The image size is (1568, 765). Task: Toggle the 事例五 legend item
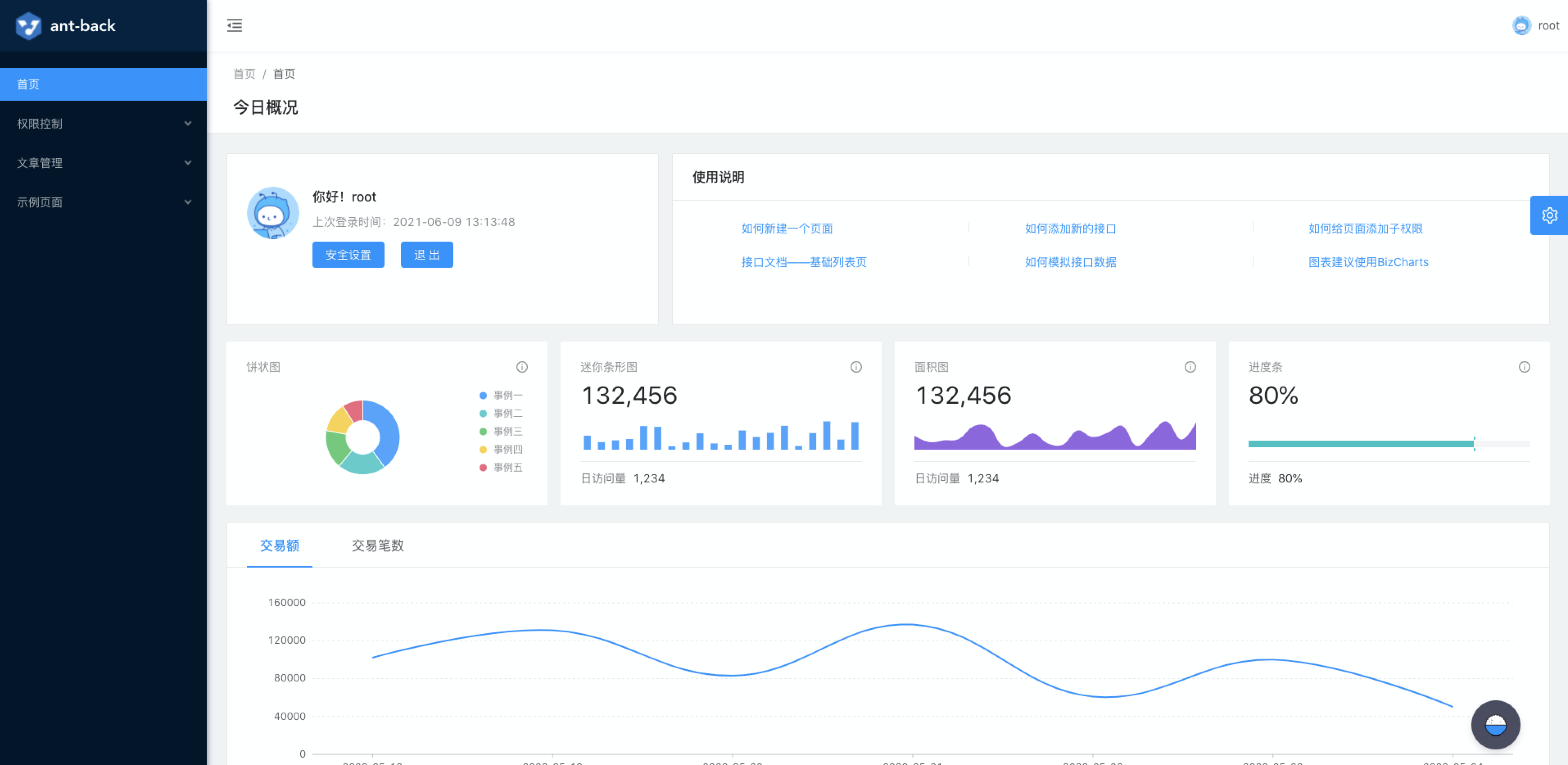501,467
